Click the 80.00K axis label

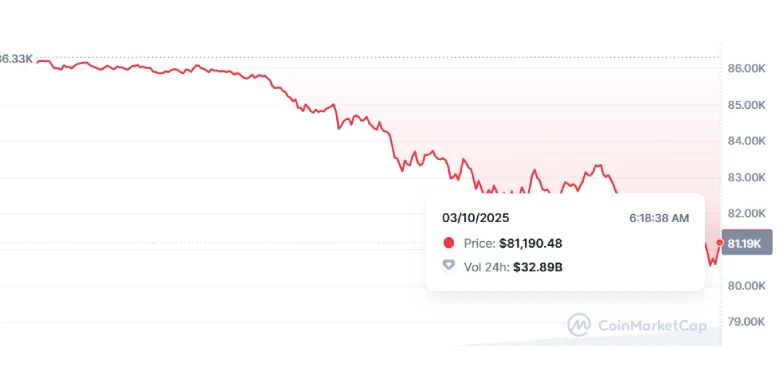pyautogui.click(x=747, y=286)
